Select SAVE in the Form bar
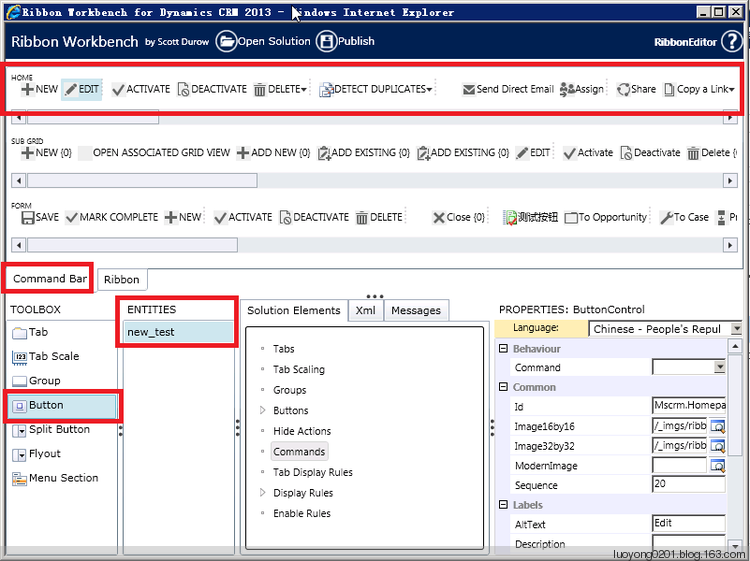The height and width of the screenshot is (561, 750). [x=40, y=218]
